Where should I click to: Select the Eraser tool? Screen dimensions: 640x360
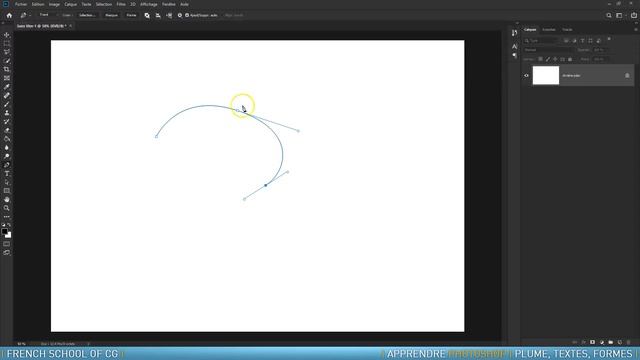pyautogui.click(x=7, y=130)
